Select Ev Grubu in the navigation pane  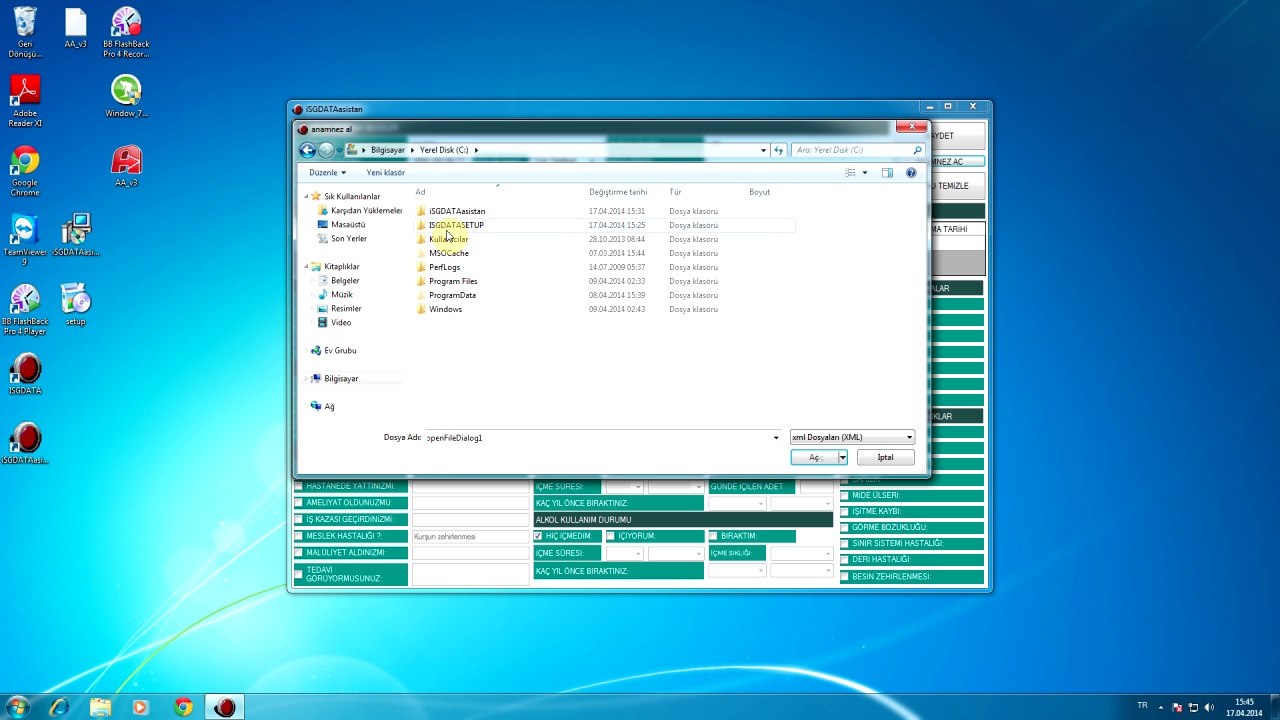tap(340, 351)
